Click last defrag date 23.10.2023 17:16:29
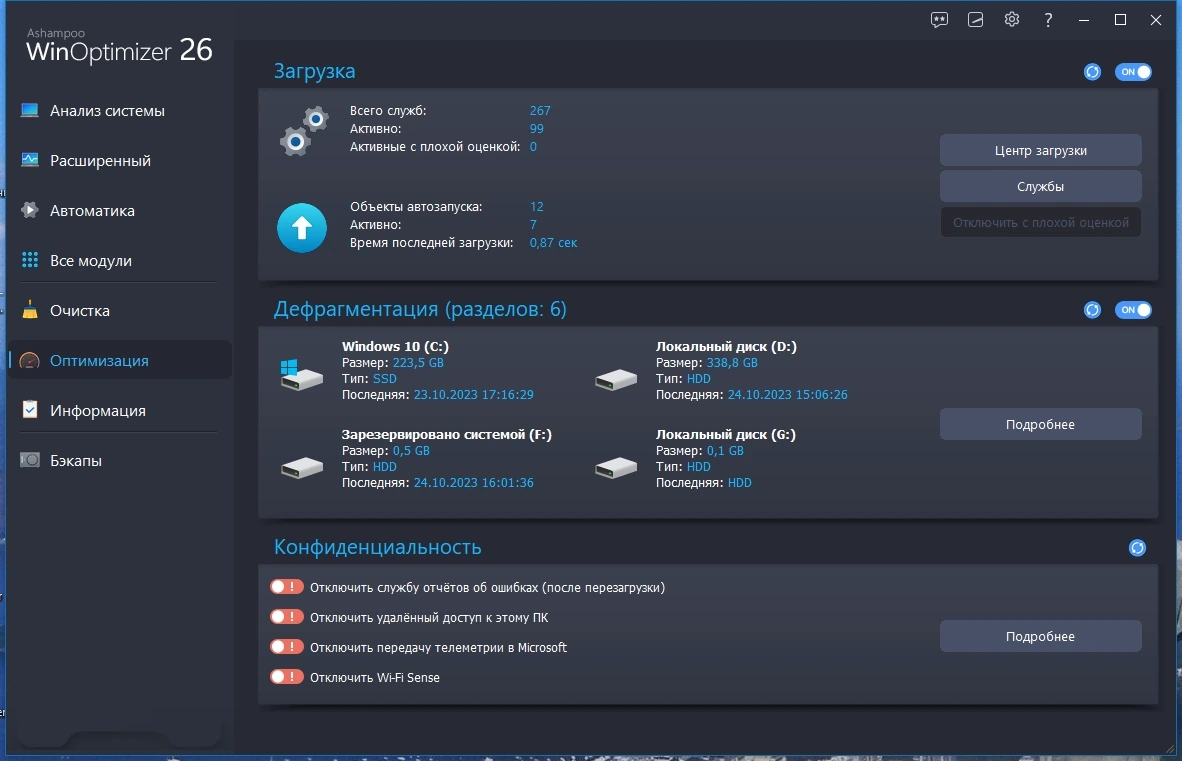The height and width of the screenshot is (761, 1182). (x=473, y=394)
